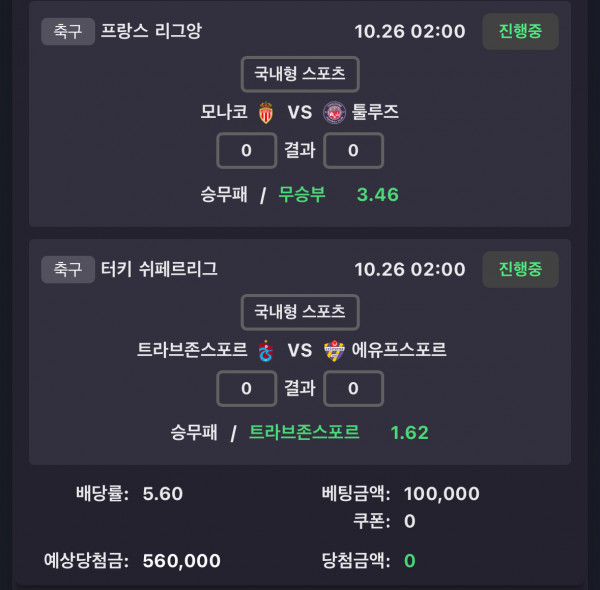Screen dimensions: 600x590
Task: Click the Eyüpspor team crest icon
Action: pos(334,350)
